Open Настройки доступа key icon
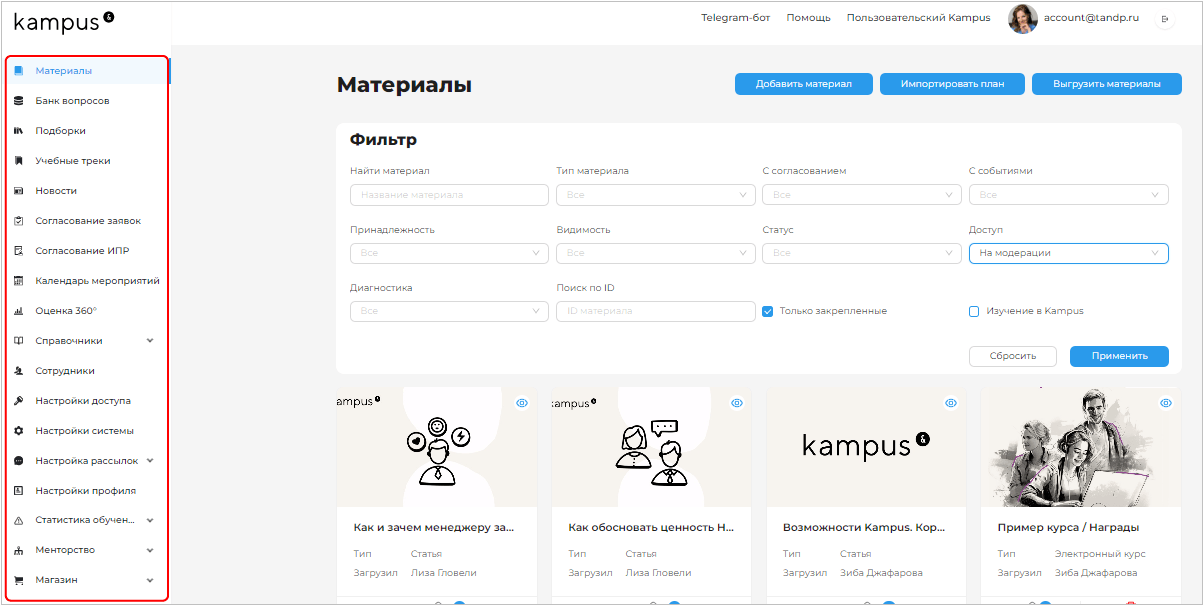Viewport: 1203px width, 605px height. tap(18, 400)
